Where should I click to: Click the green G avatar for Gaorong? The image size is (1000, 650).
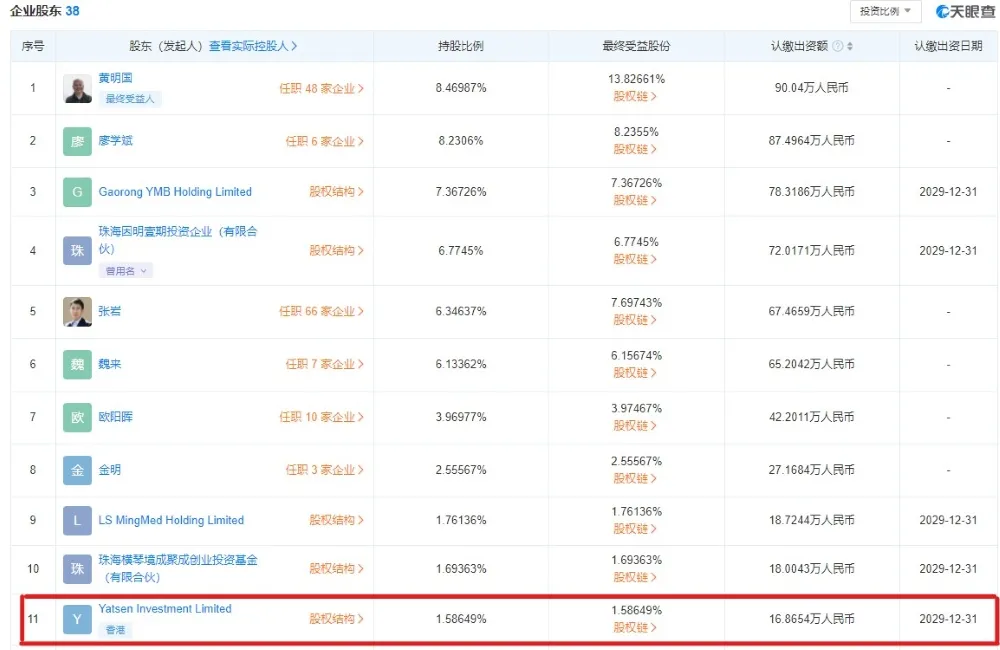[x=77, y=192]
